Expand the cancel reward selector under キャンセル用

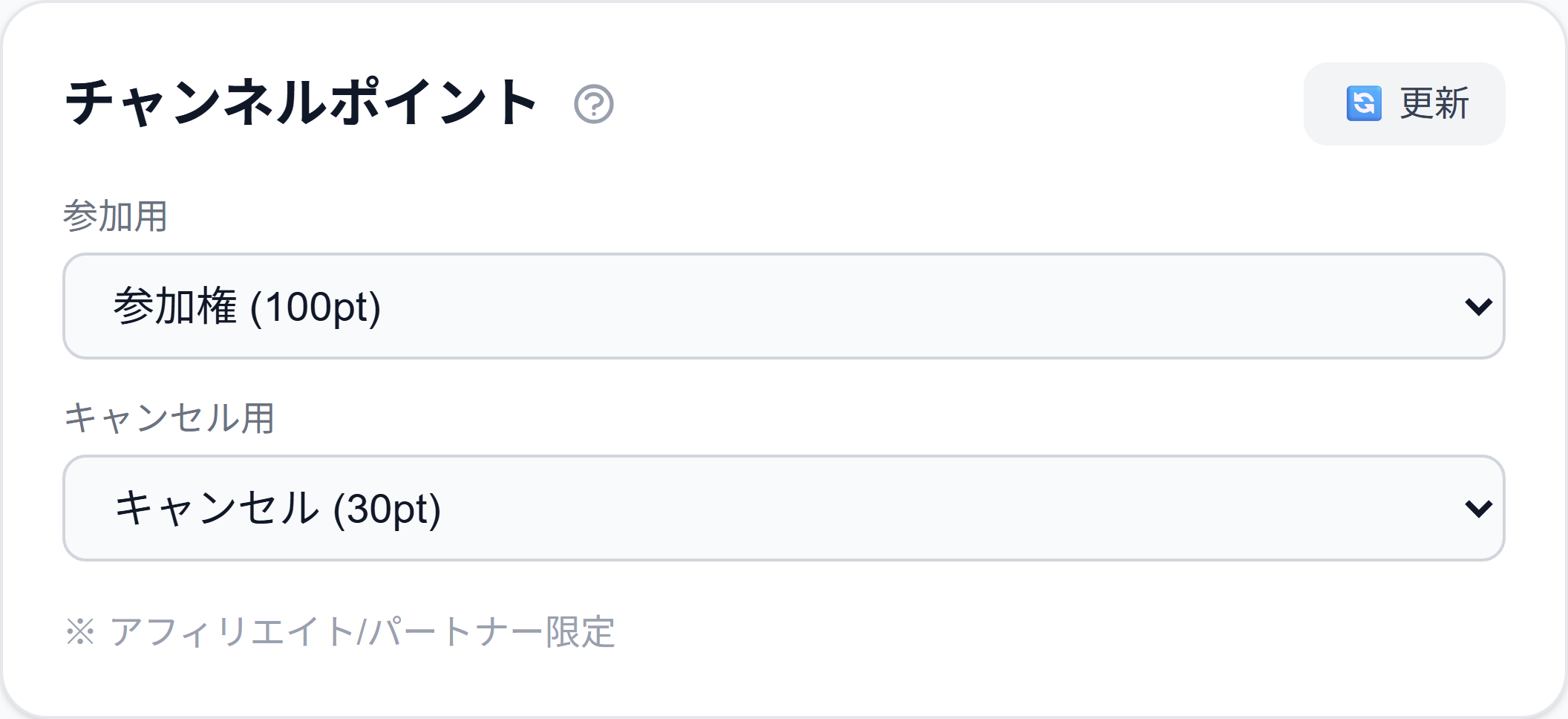[784, 508]
